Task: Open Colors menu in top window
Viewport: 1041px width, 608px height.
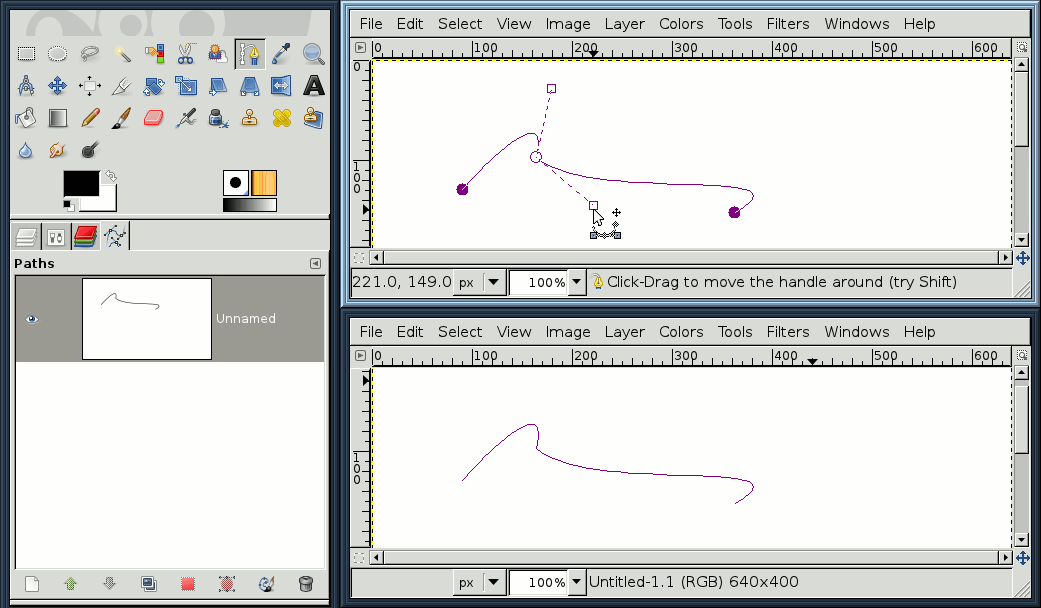Action: [681, 24]
